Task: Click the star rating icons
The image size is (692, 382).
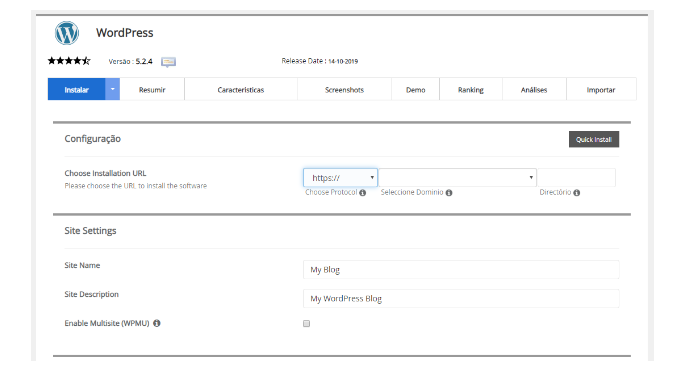Action: (69, 61)
